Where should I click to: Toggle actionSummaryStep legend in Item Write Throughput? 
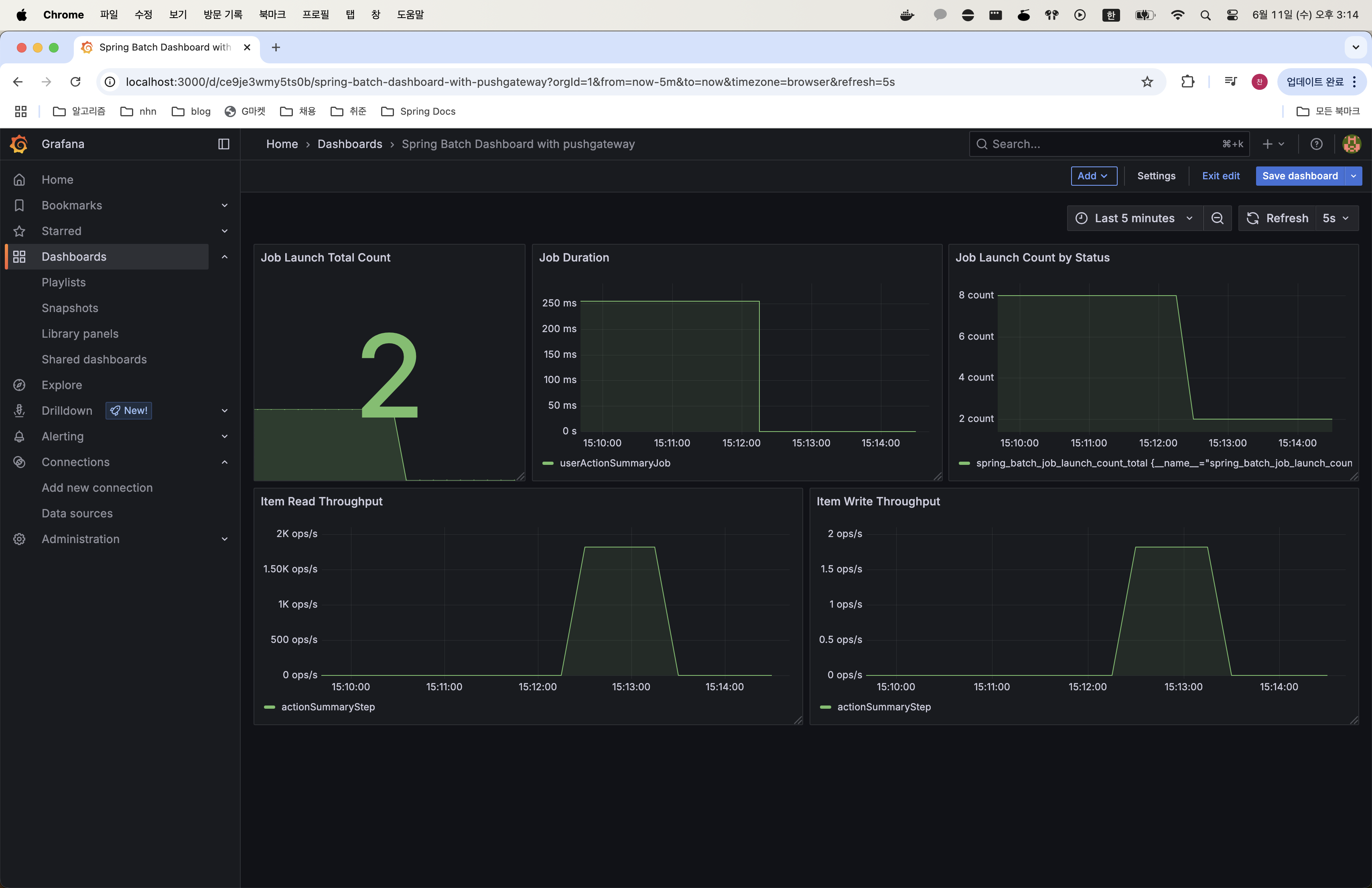[883, 706]
